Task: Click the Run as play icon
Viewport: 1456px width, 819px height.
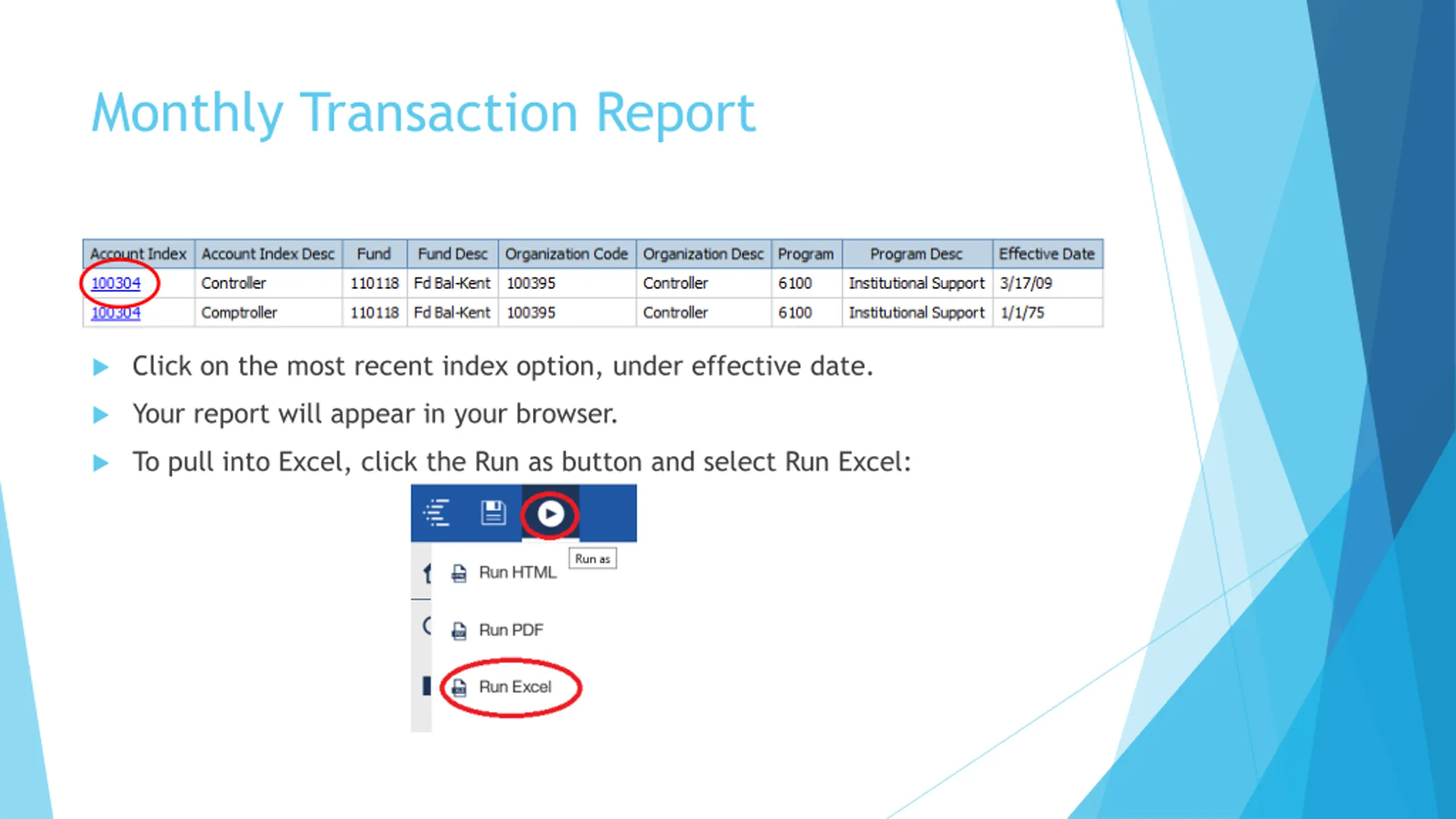Action: [x=550, y=514]
